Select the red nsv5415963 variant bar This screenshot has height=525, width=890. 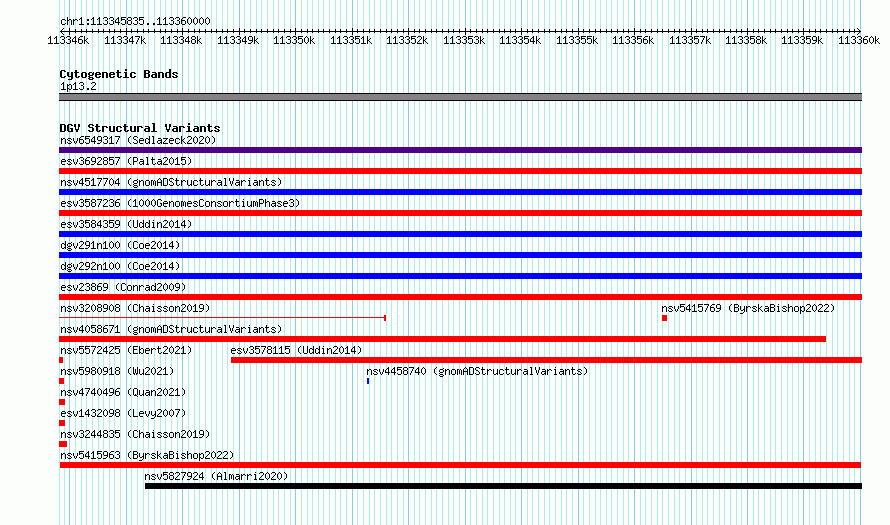pos(460,465)
